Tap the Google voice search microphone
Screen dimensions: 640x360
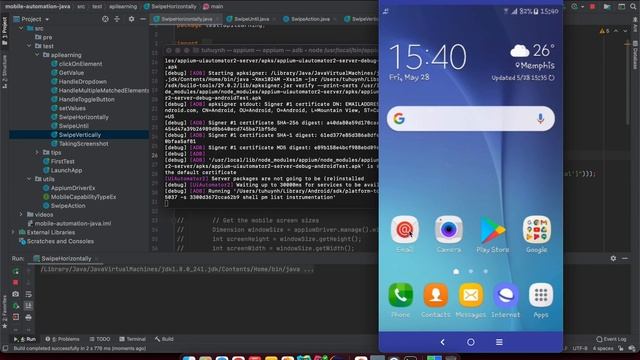point(540,119)
